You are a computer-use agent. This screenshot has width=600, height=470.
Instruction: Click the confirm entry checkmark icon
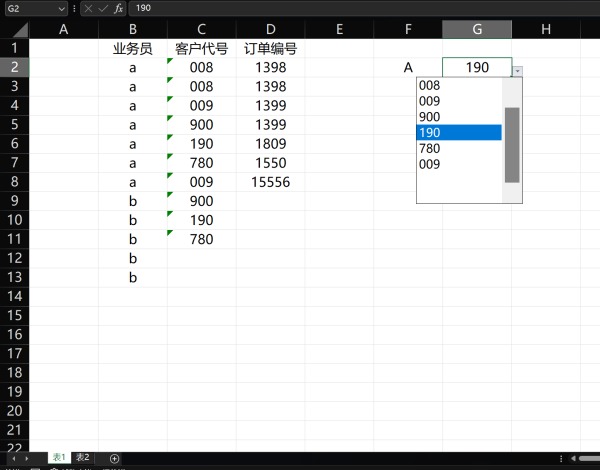pyautogui.click(x=103, y=8)
